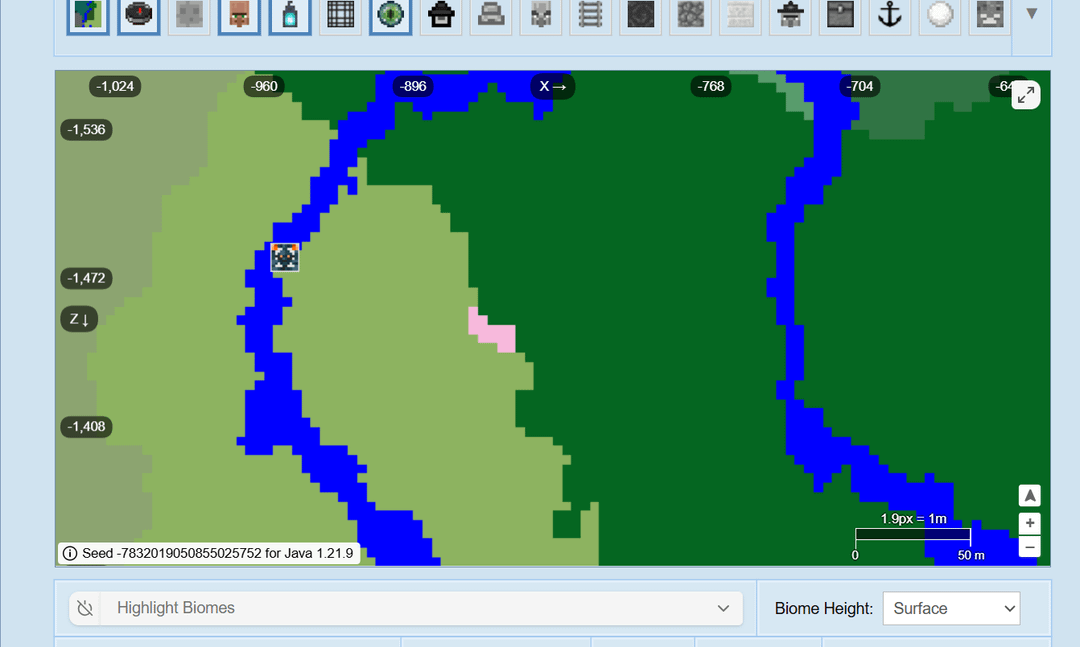Click the north arrow reset button
Image resolution: width=1080 pixels, height=647 pixels.
(1030, 495)
